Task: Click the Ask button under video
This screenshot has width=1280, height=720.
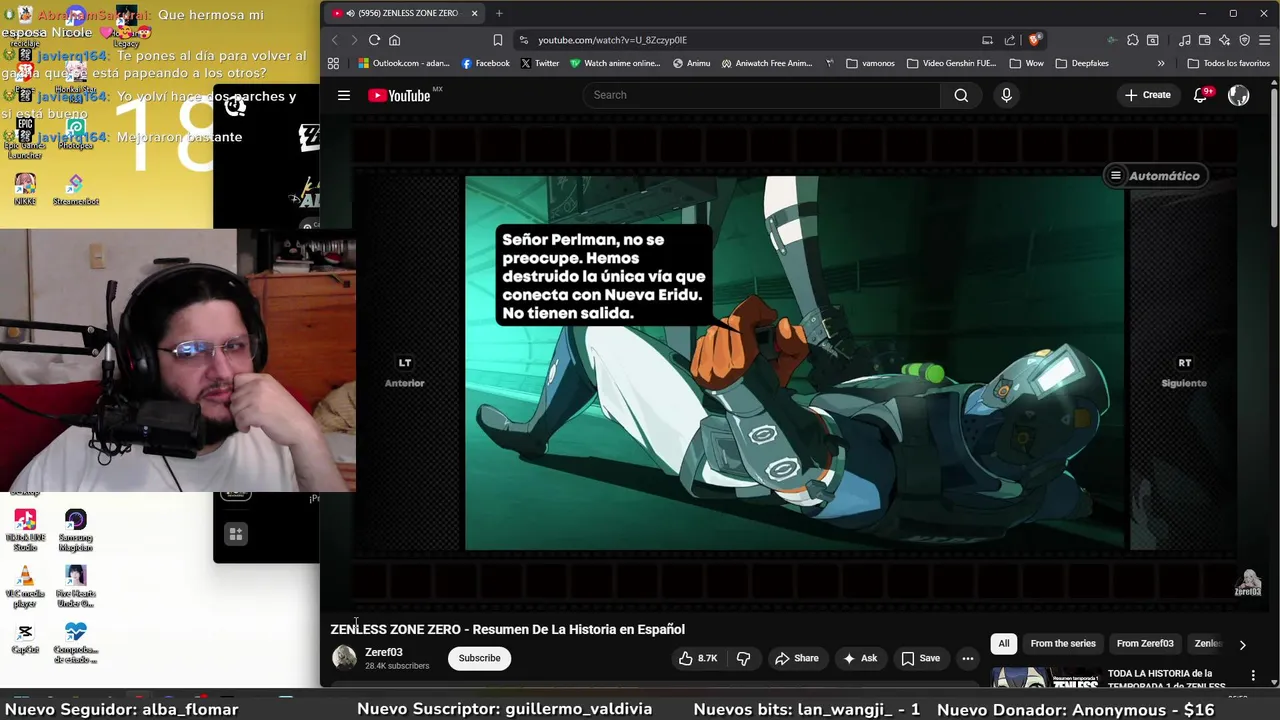Action: [860, 658]
